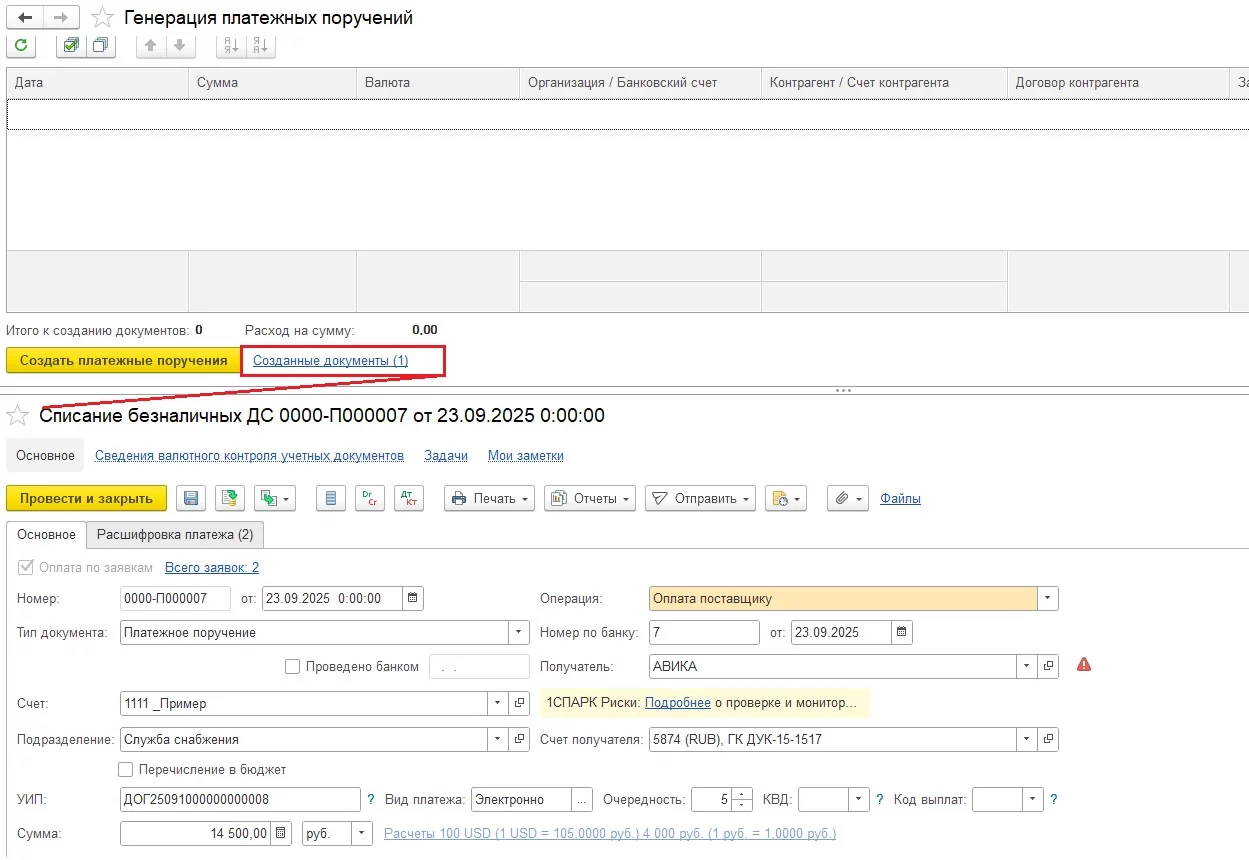The width and height of the screenshot is (1249, 860).
Task: Toggle the Проведено банком checkbox
Action: 292,667
